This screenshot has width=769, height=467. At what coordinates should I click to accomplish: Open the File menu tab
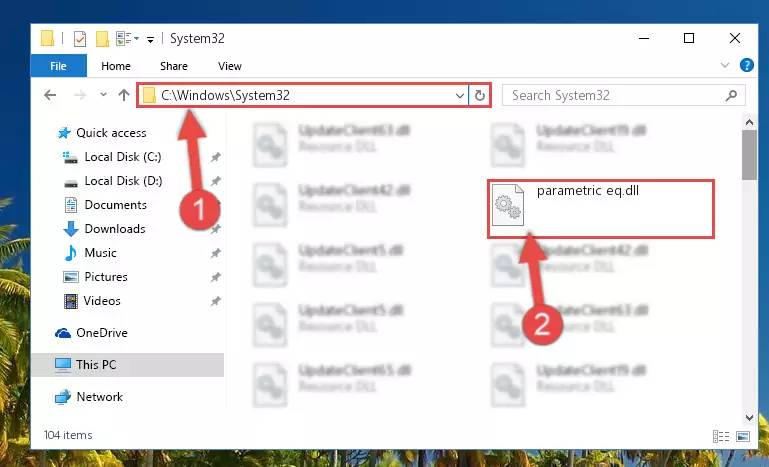58,66
